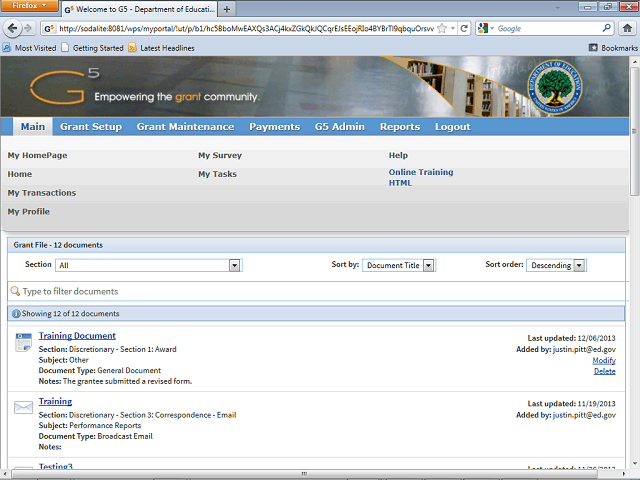640x480 pixels.
Task: Click 'Last updated: 12/06/2013' text
Action: point(571,338)
